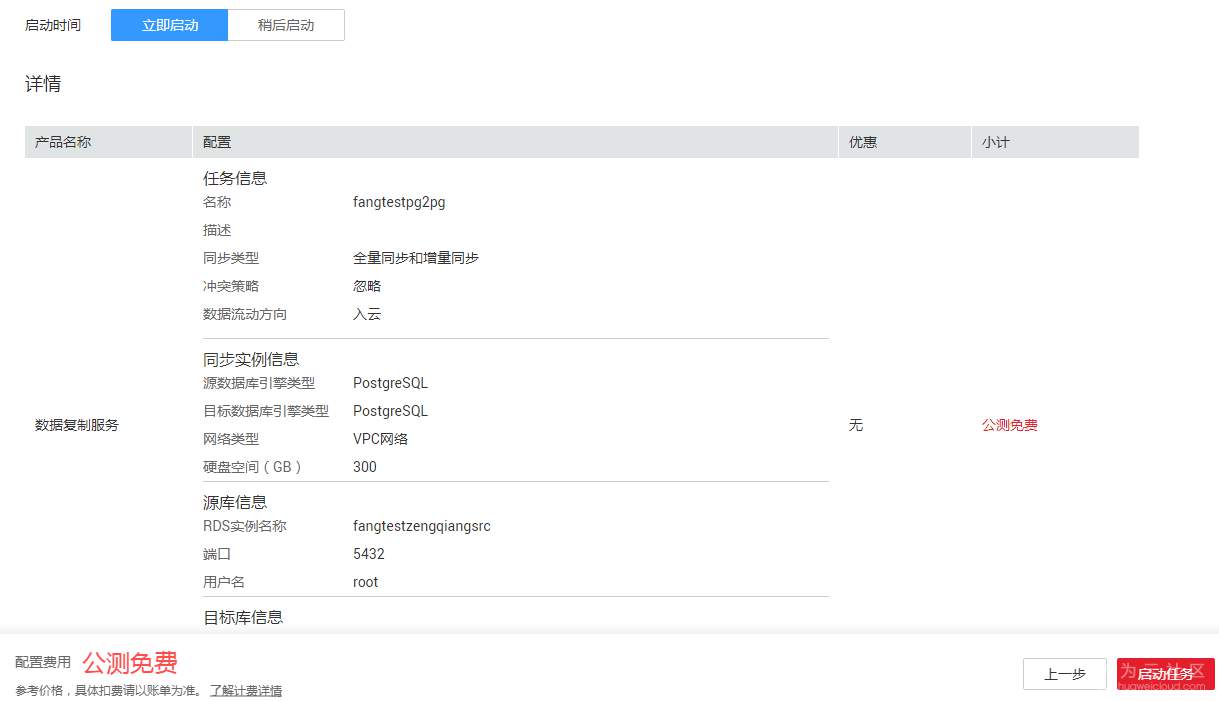Click the 目标库信息 section heading

[x=243, y=617]
